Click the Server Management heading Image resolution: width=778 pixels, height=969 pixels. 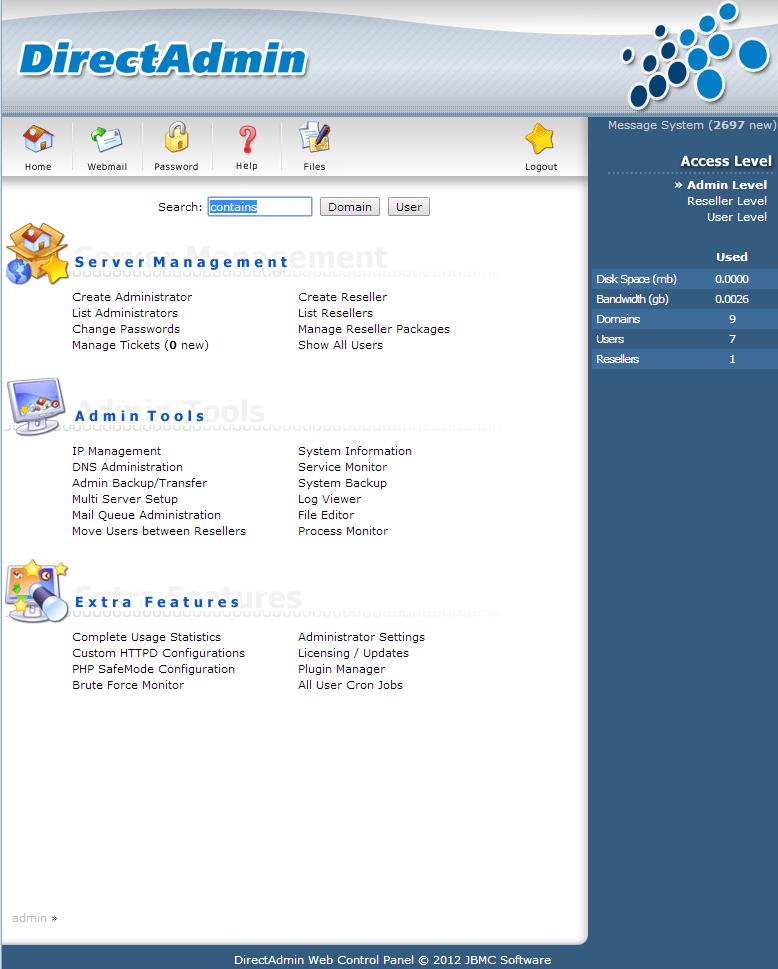(x=181, y=262)
